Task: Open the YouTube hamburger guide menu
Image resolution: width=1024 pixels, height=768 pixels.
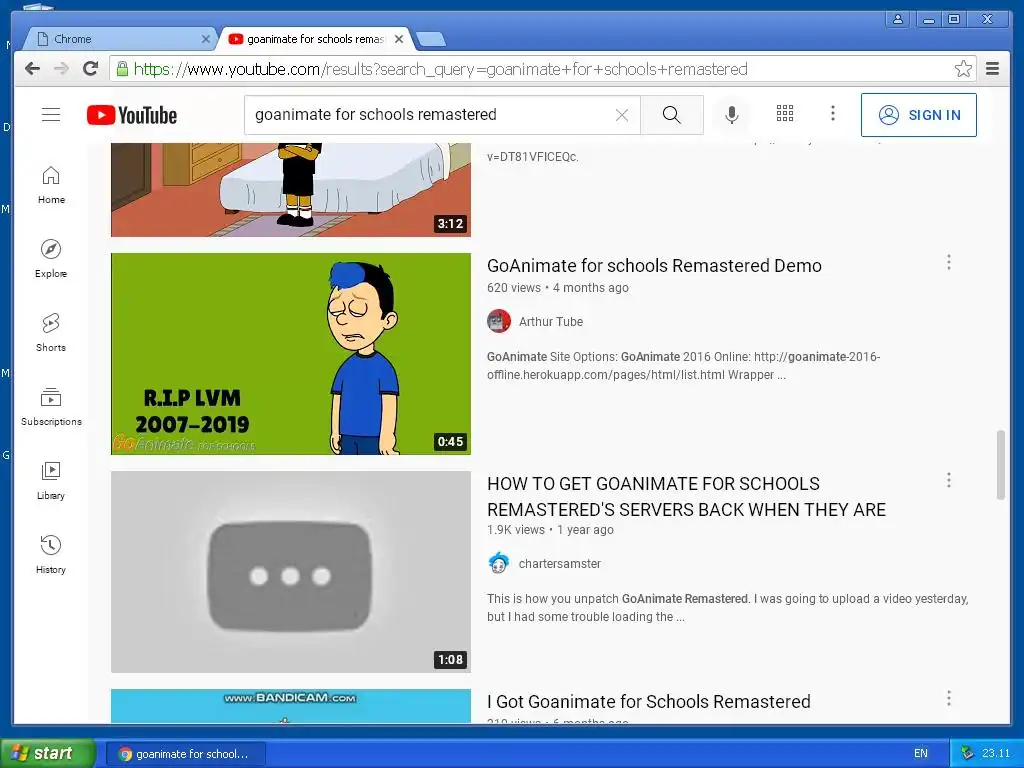Action: point(51,115)
